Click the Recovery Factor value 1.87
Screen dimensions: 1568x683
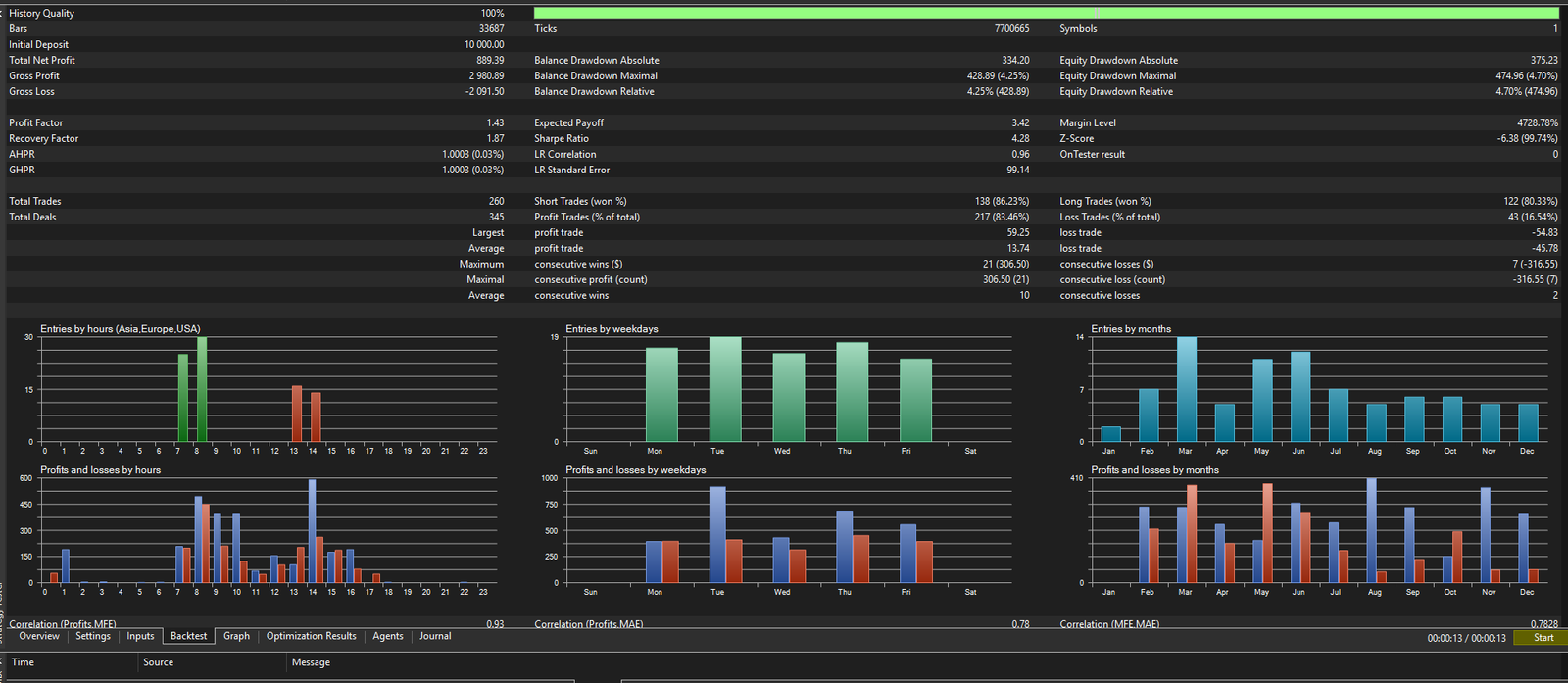pyautogui.click(x=495, y=138)
